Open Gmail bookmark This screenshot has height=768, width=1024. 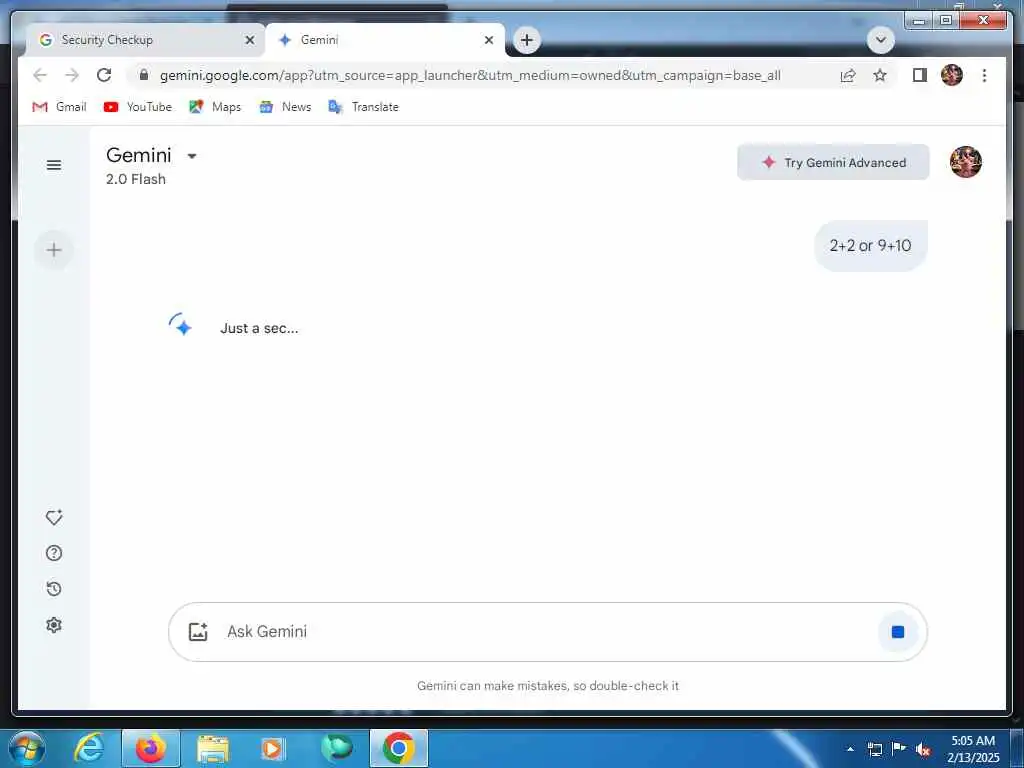[59, 106]
